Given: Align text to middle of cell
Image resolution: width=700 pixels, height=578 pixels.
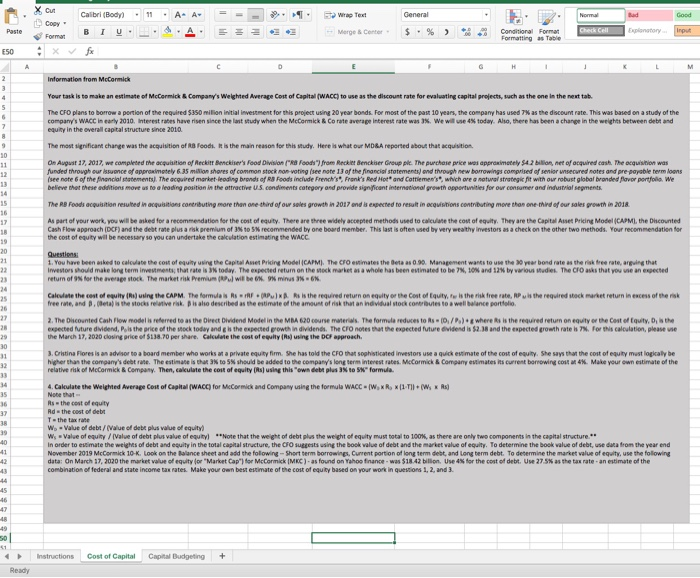Looking at the screenshot, I should coord(239,15).
